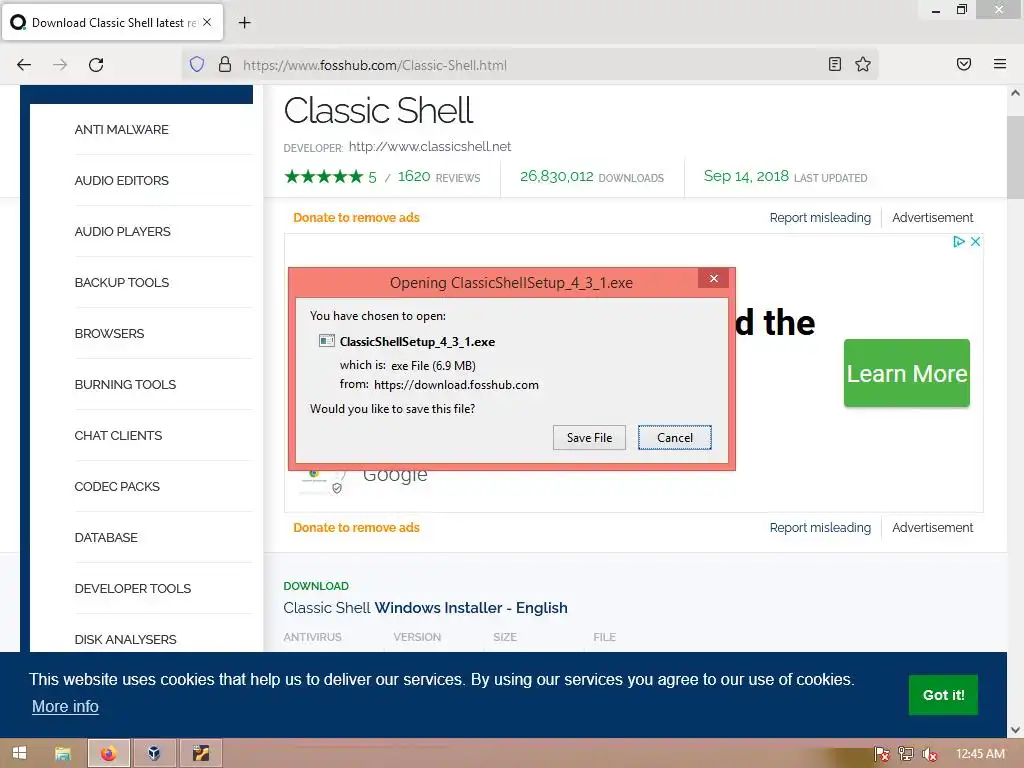Click the page vertical scrollbar thumb
The height and width of the screenshot is (768, 1024).
[x=1015, y=157]
